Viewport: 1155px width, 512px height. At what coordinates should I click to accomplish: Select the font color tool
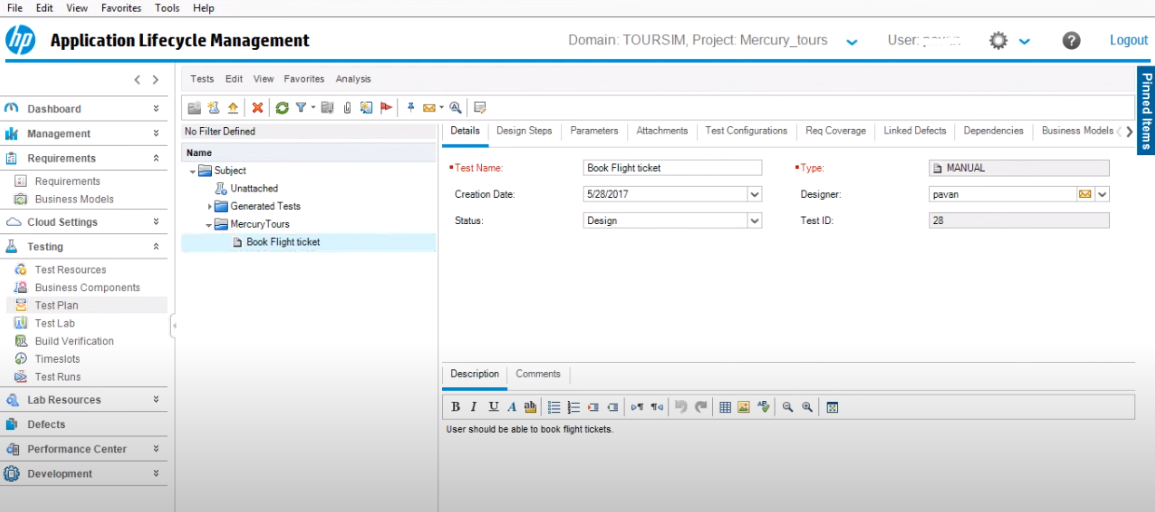[511, 407]
